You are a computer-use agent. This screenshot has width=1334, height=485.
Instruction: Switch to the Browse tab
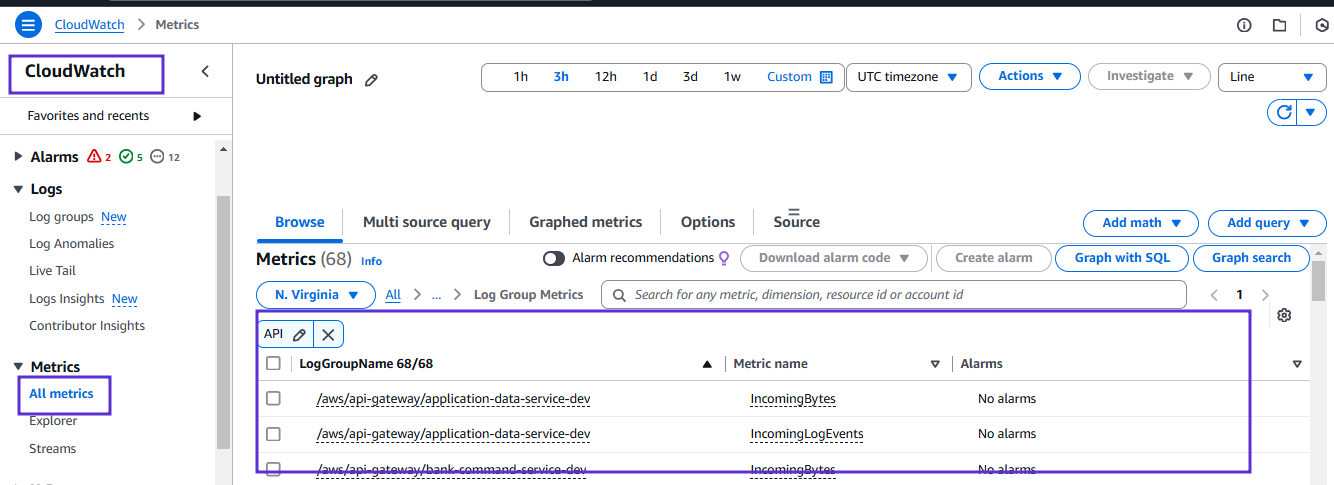pyautogui.click(x=300, y=222)
